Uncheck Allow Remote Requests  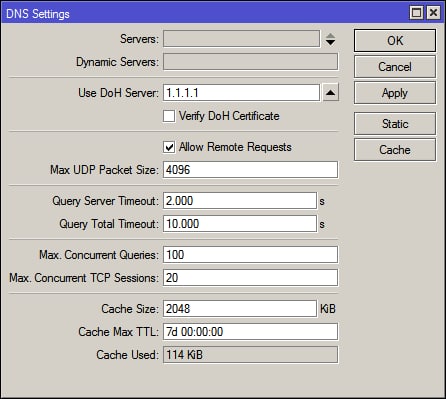point(169,147)
